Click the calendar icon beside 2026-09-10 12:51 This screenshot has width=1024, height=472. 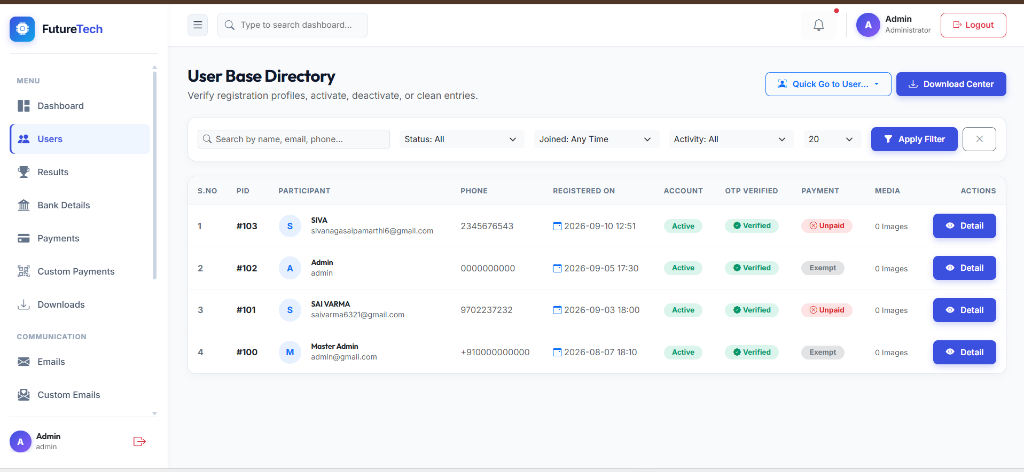point(557,226)
